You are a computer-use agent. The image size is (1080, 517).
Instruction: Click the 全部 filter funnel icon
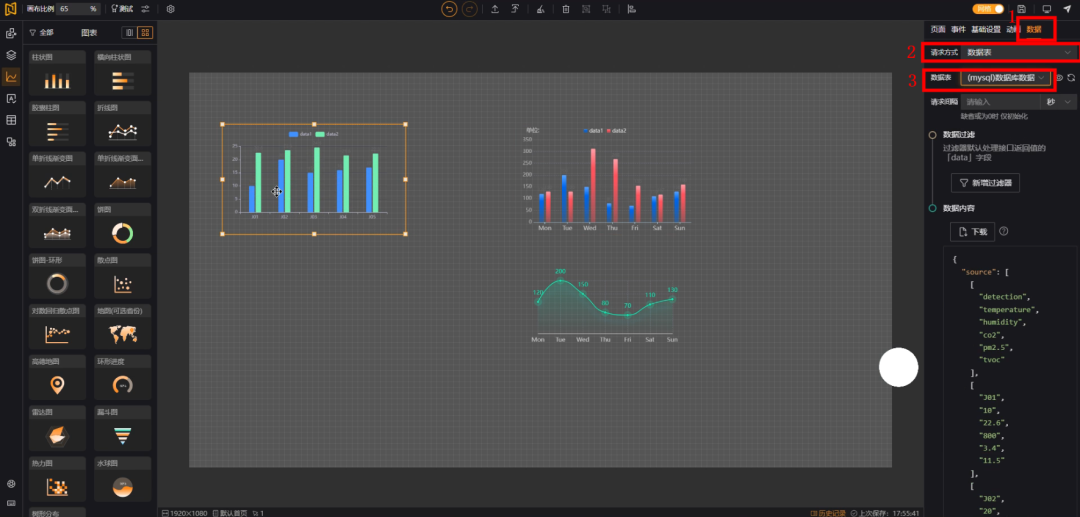point(32,32)
